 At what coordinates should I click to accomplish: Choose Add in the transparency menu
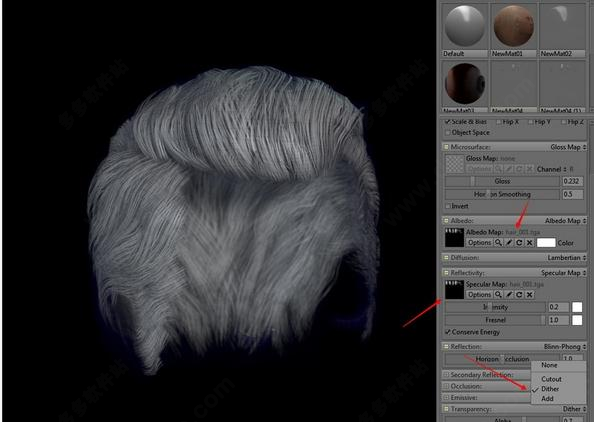pos(558,399)
